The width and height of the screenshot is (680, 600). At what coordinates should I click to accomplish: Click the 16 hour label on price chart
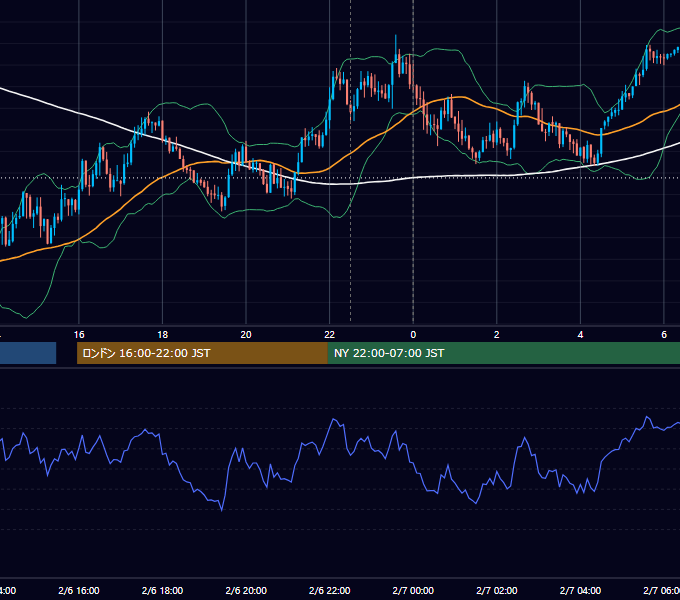pyautogui.click(x=79, y=335)
